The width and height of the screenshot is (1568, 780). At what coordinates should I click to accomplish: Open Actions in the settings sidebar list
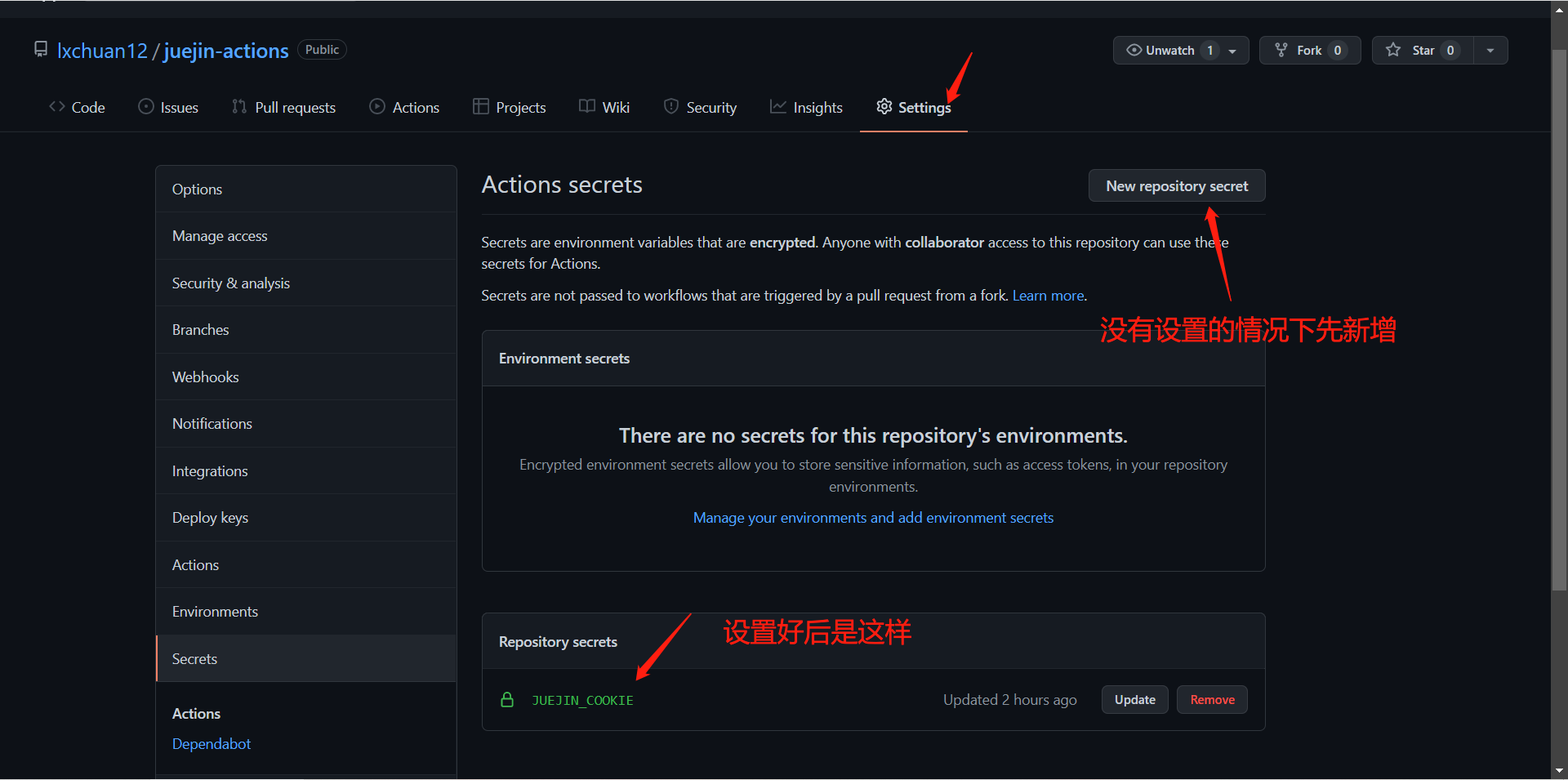306,565
